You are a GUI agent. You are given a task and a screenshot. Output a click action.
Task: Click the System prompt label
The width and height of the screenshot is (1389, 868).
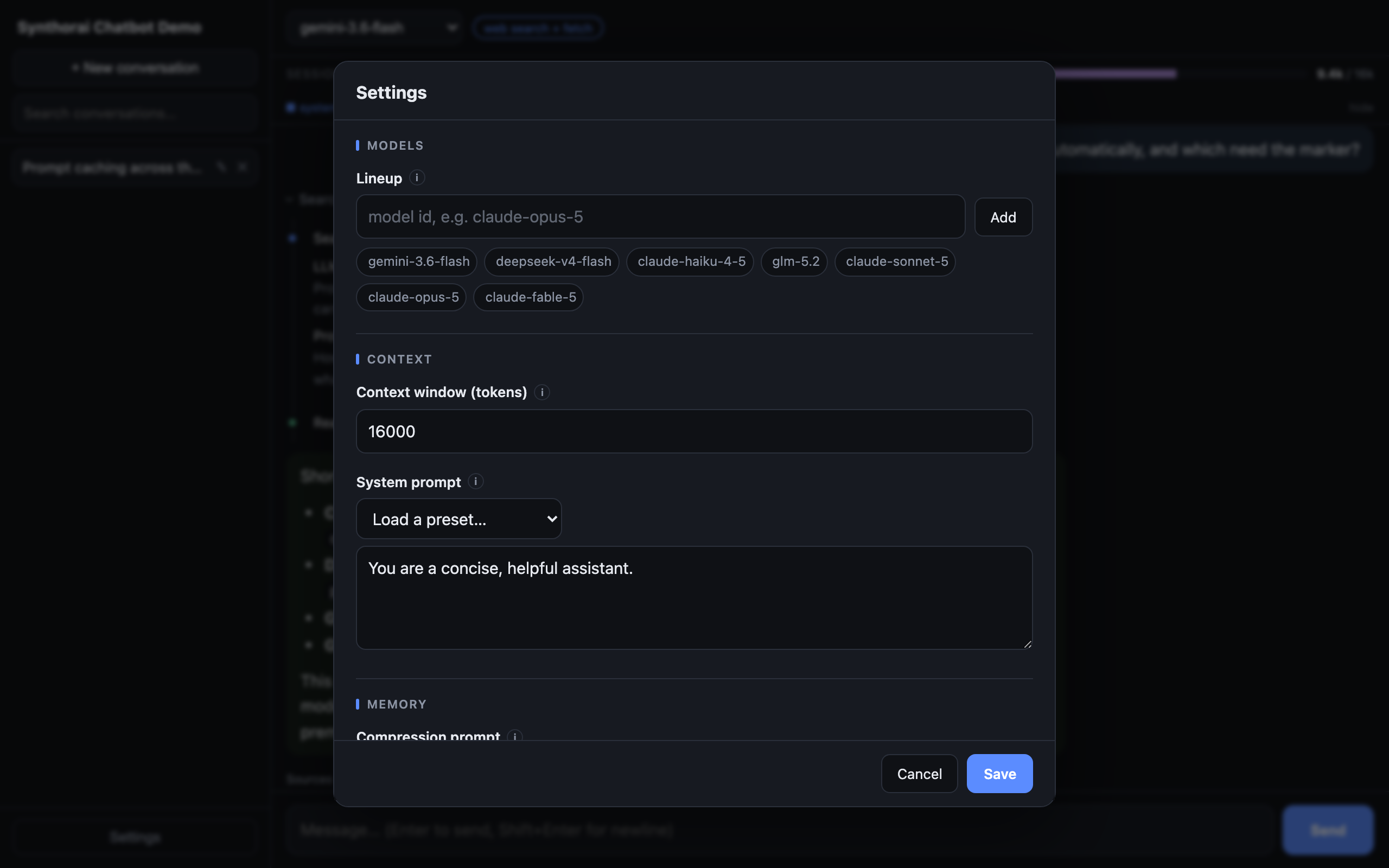pyautogui.click(x=408, y=482)
